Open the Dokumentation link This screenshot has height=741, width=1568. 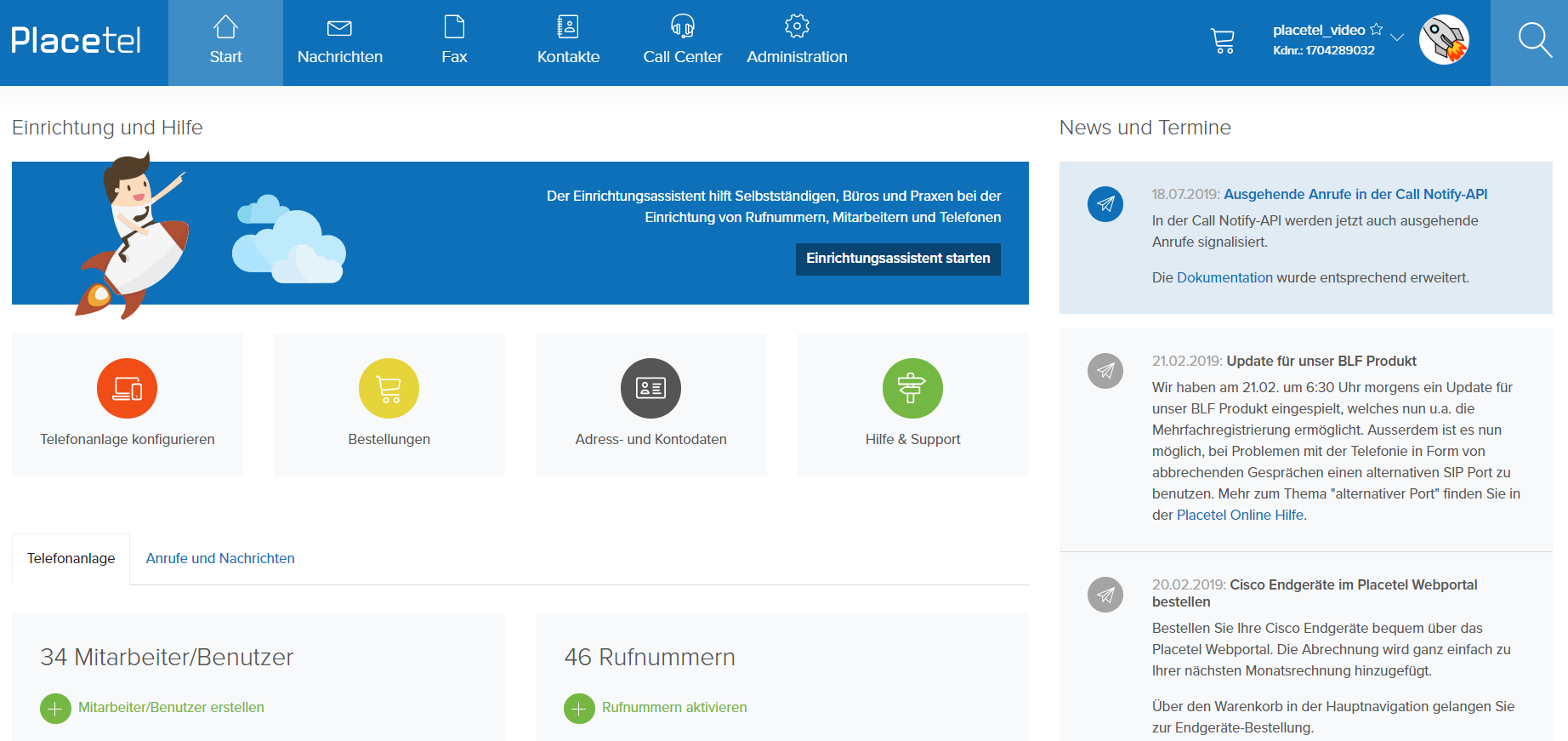[x=1224, y=277]
